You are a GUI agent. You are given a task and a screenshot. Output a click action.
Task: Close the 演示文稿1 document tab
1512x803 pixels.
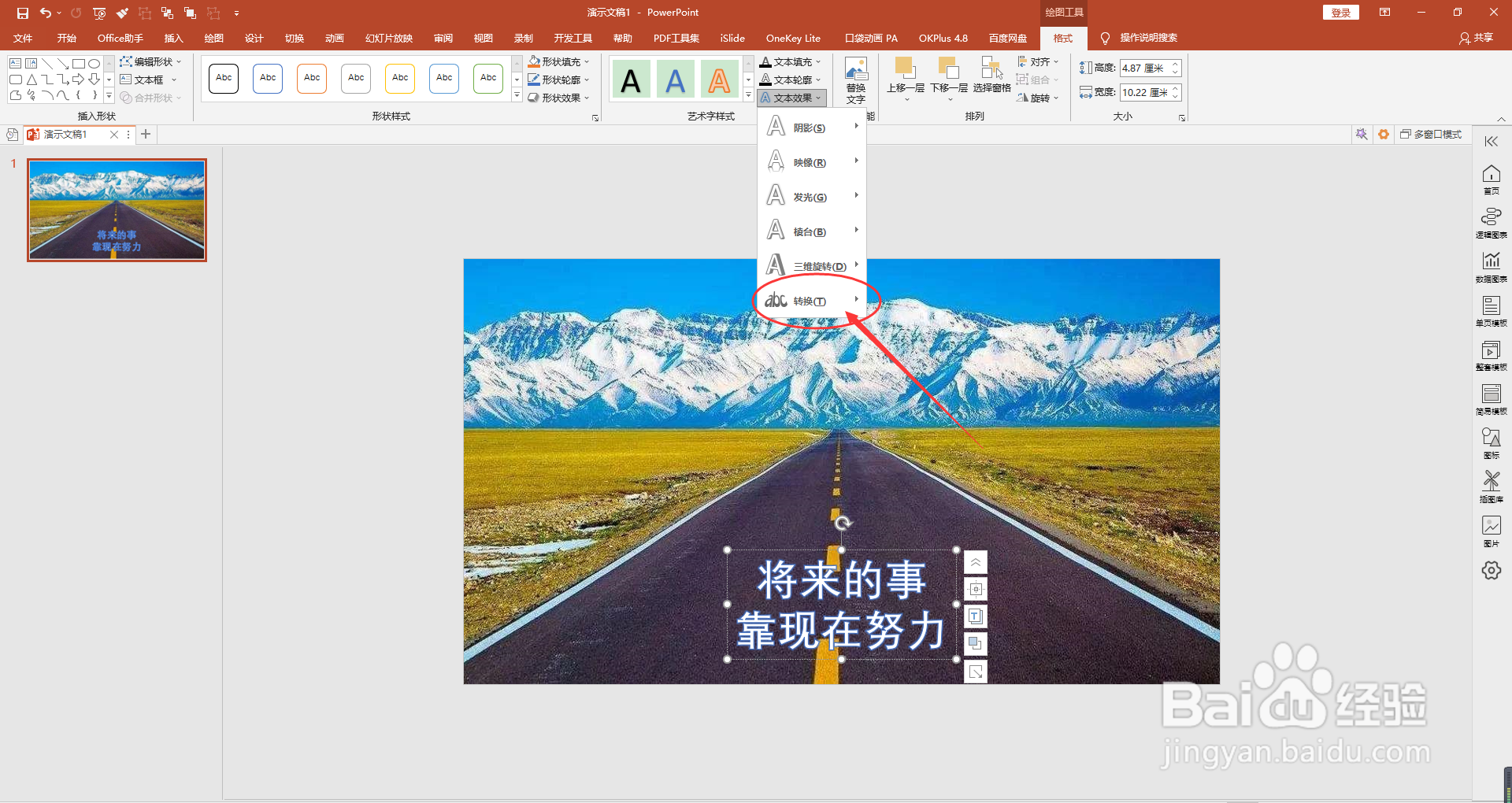(114, 135)
